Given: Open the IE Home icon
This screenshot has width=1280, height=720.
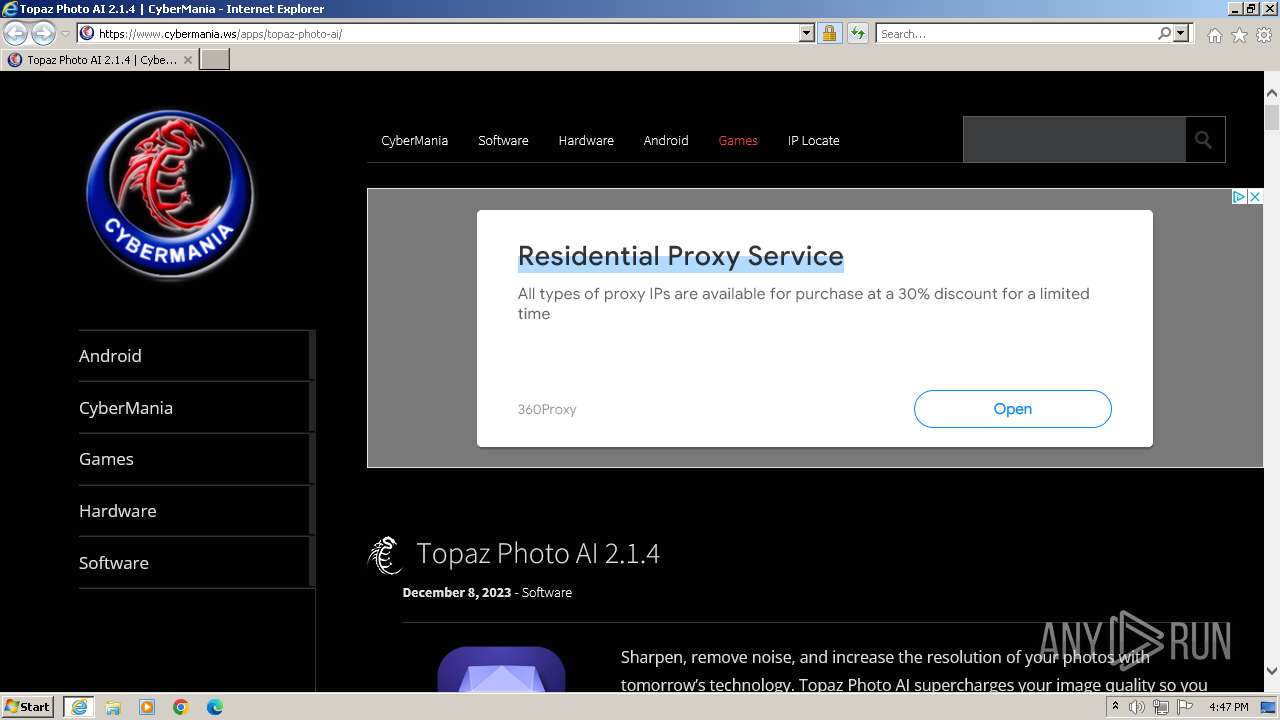Looking at the screenshot, I should click(1214, 35).
